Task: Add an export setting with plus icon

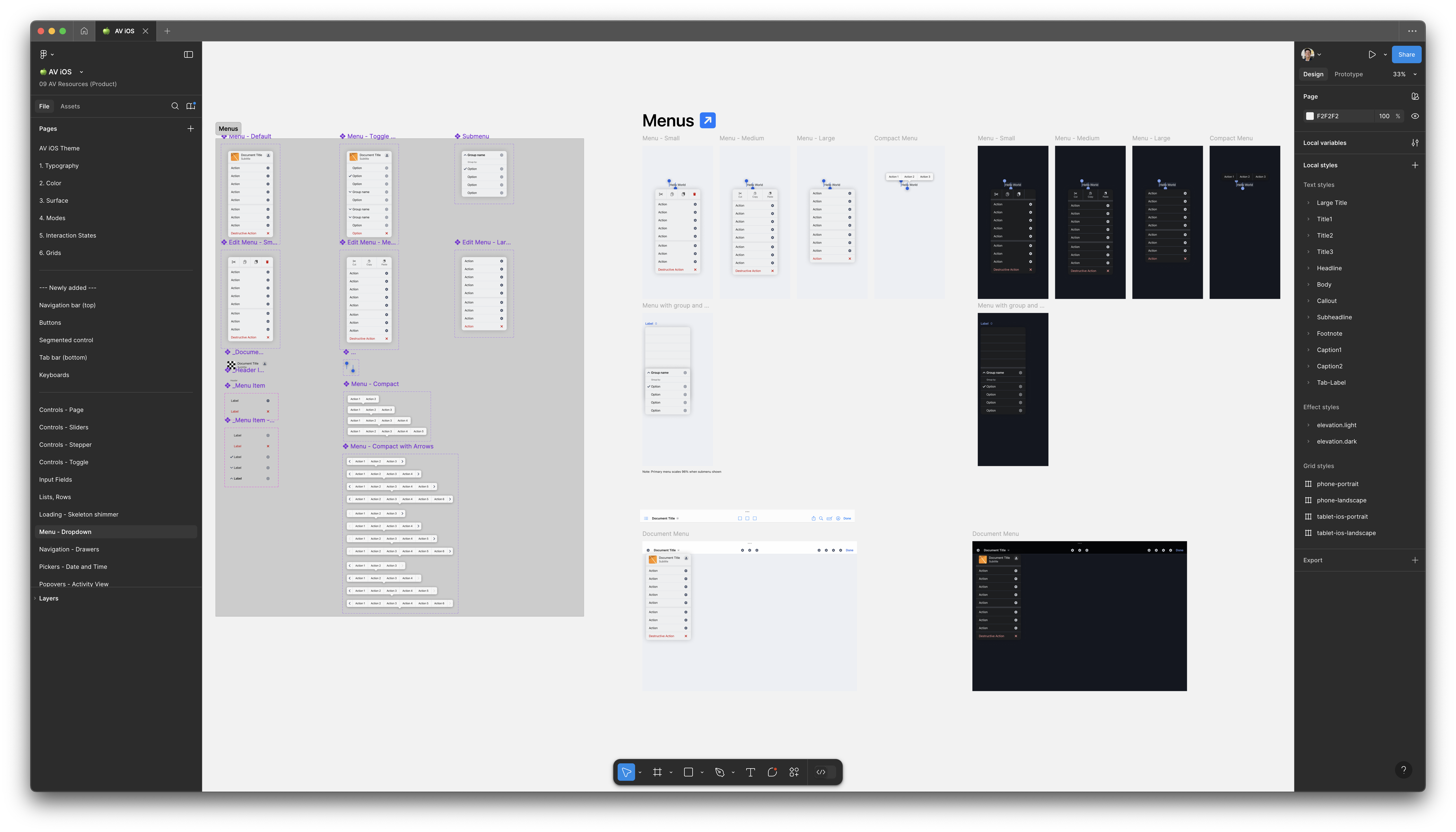Action: (x=1415, y=560)
